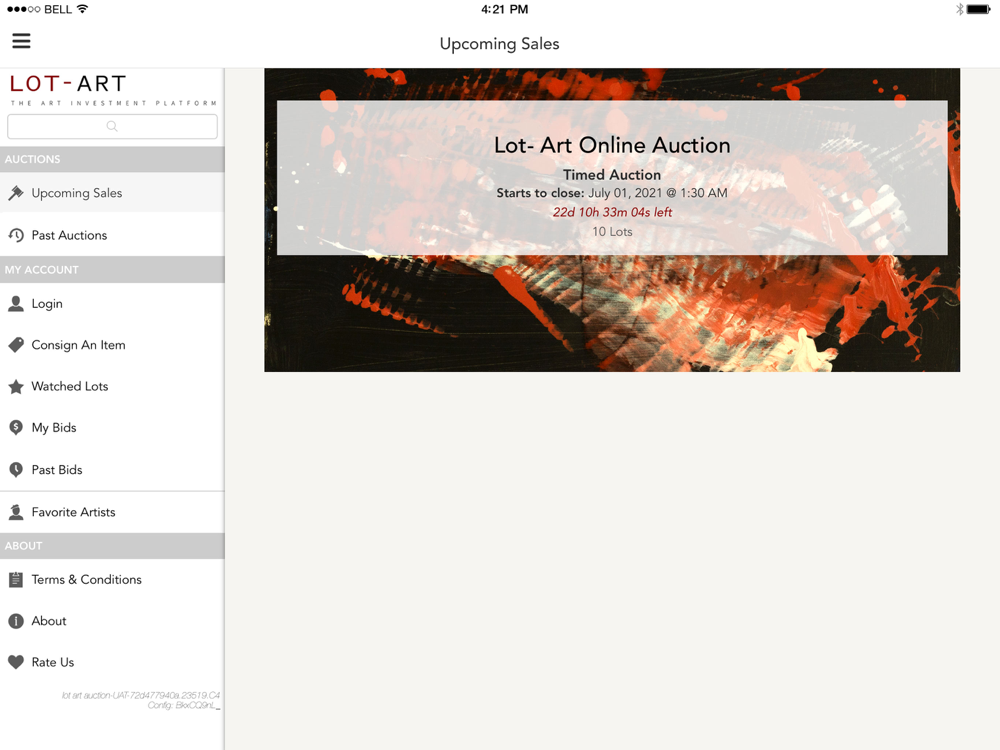Click the person icon beside Login
Screen dimensions: 1000x750
[16, 304]
